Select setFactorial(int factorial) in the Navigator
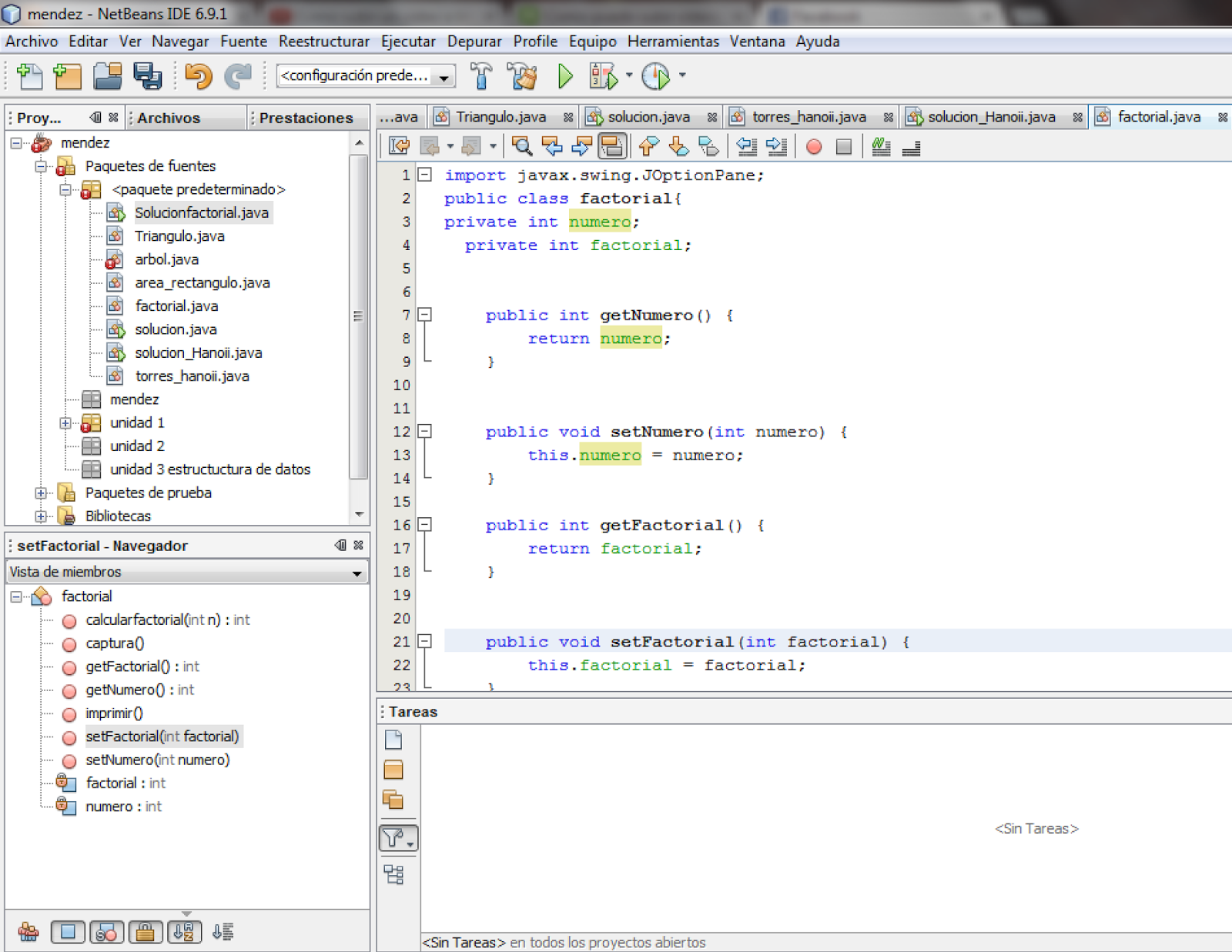 tap(162, 737)
